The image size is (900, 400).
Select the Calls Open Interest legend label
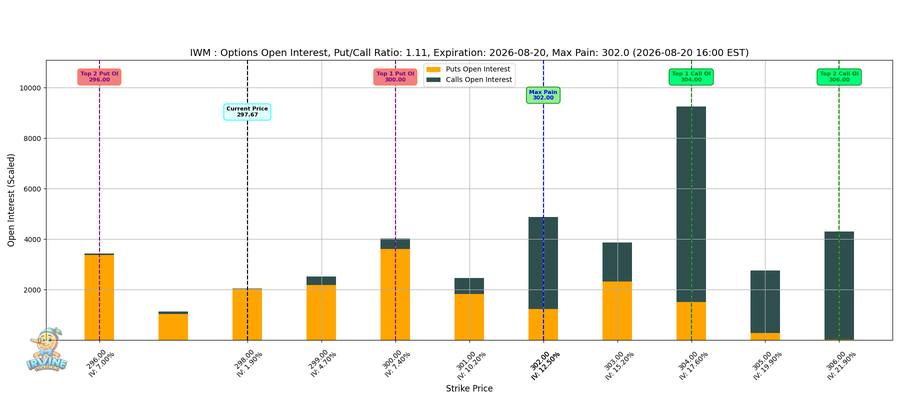[x=479, y=80]
